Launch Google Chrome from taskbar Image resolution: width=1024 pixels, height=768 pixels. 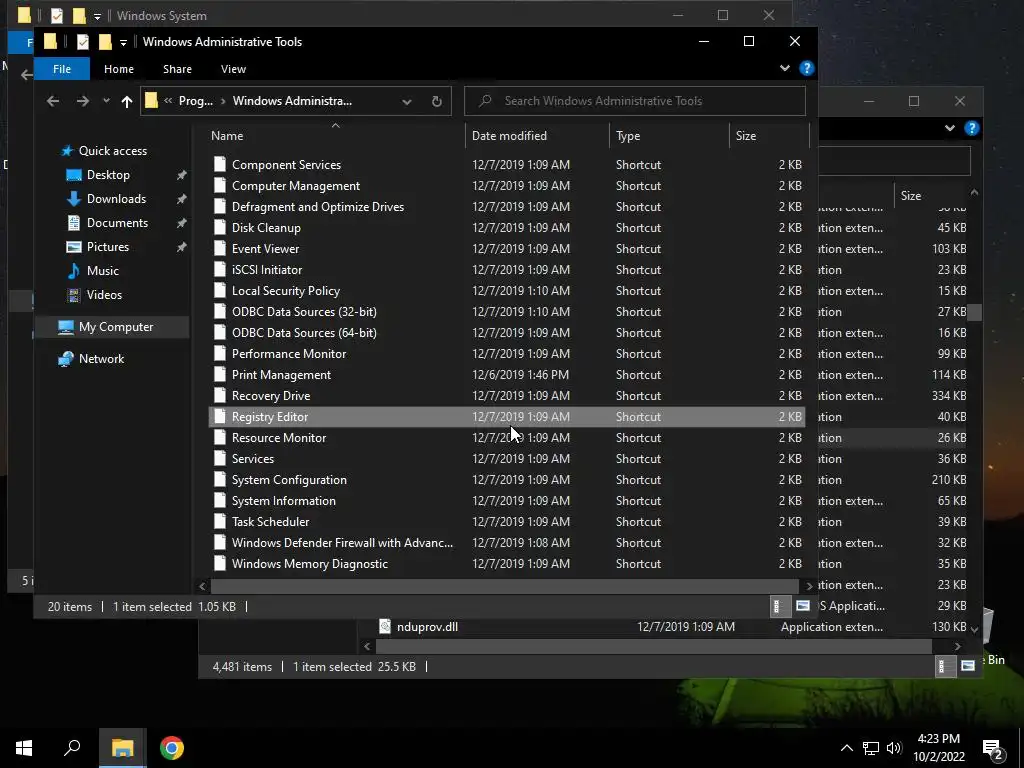[172, 748]
